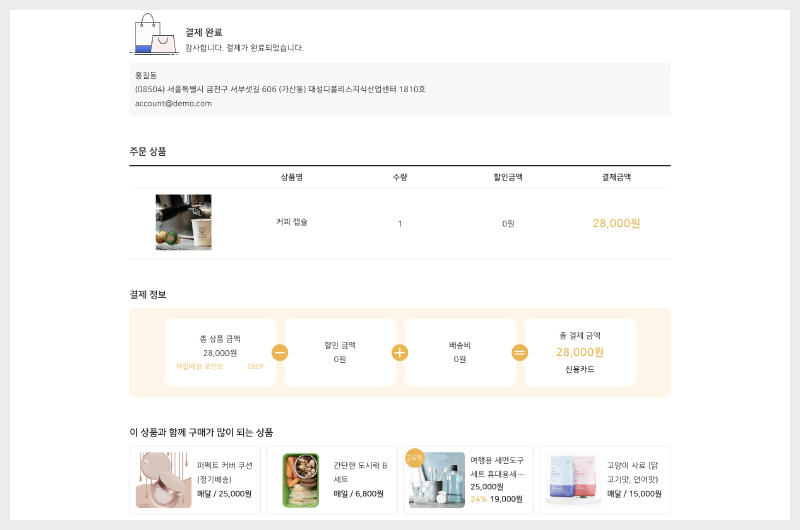The height and width of the screenshot is (530, 800).
Task: Open the 간단한 도시락 B 세트 image
Action: [300, 480]
